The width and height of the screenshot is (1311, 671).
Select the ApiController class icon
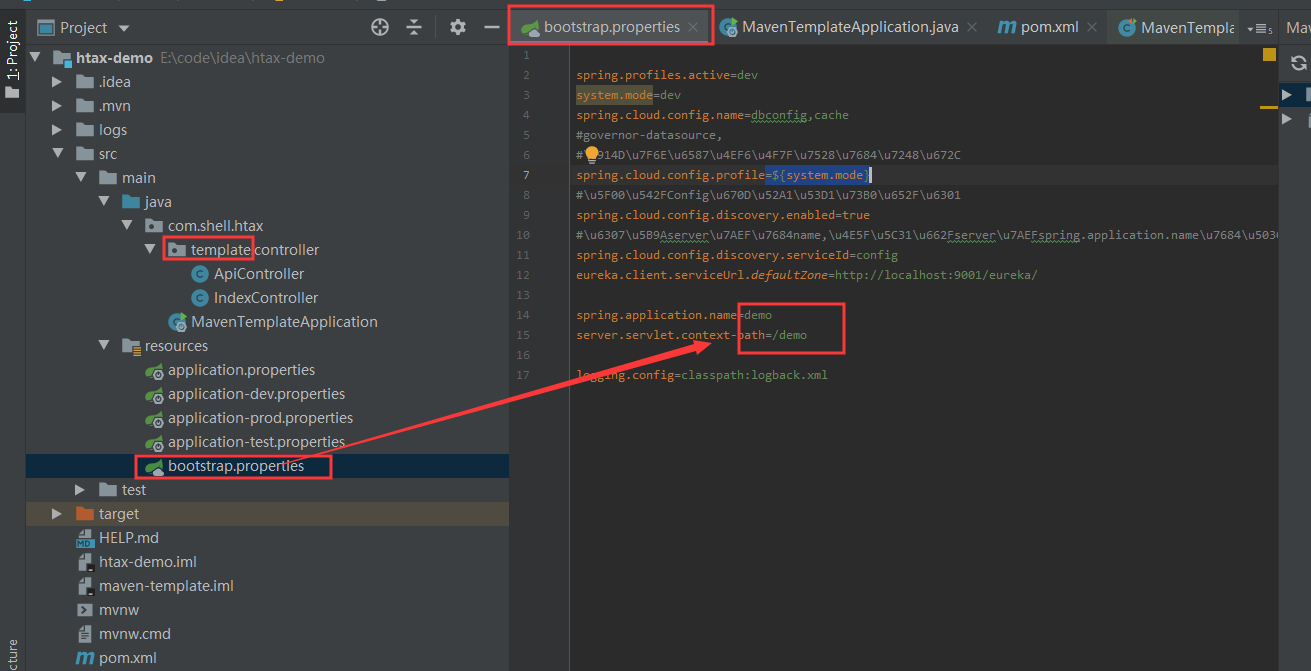[x=199, y=274]
